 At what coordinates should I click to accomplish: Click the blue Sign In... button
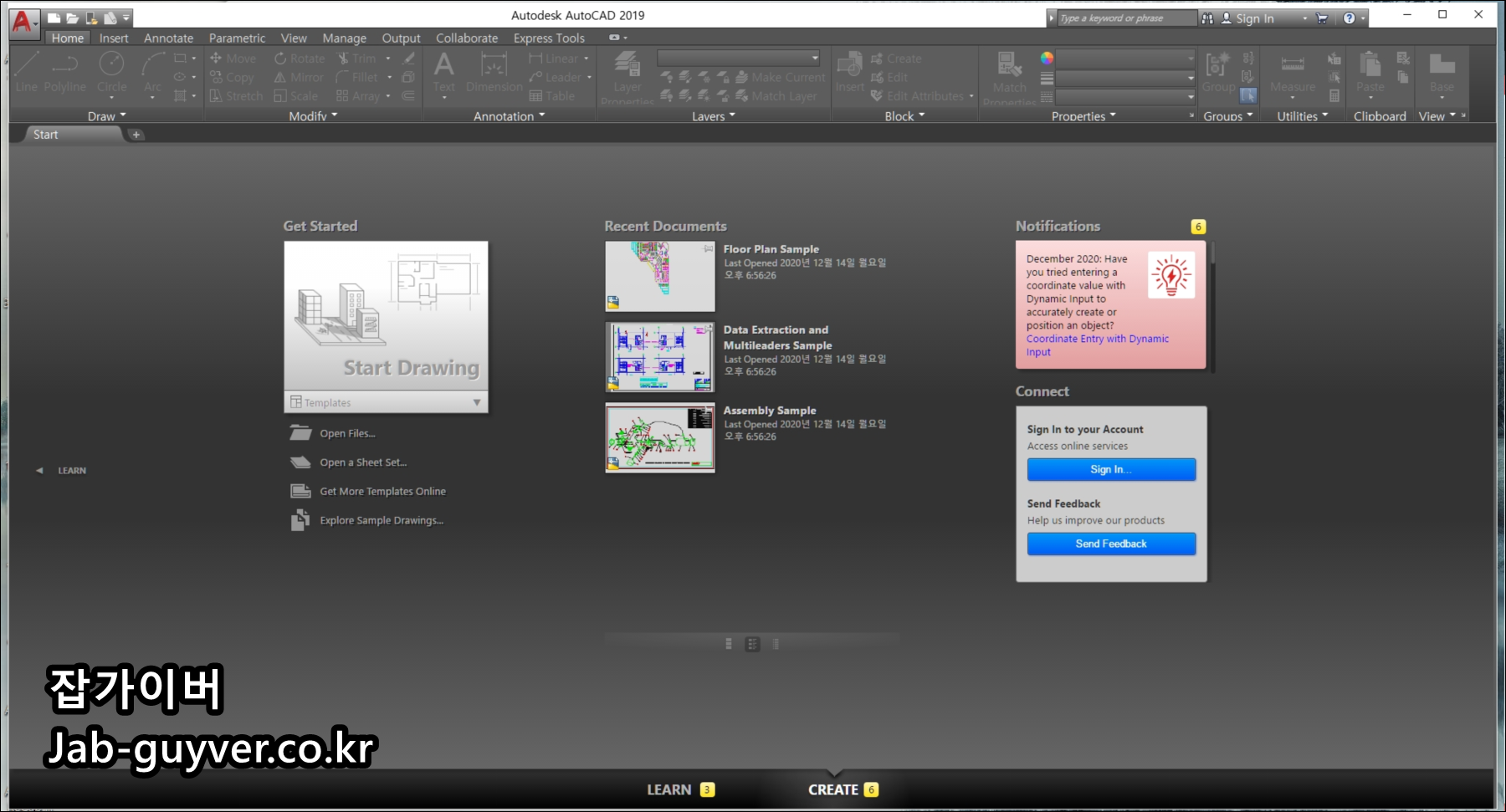point(1111,469)
